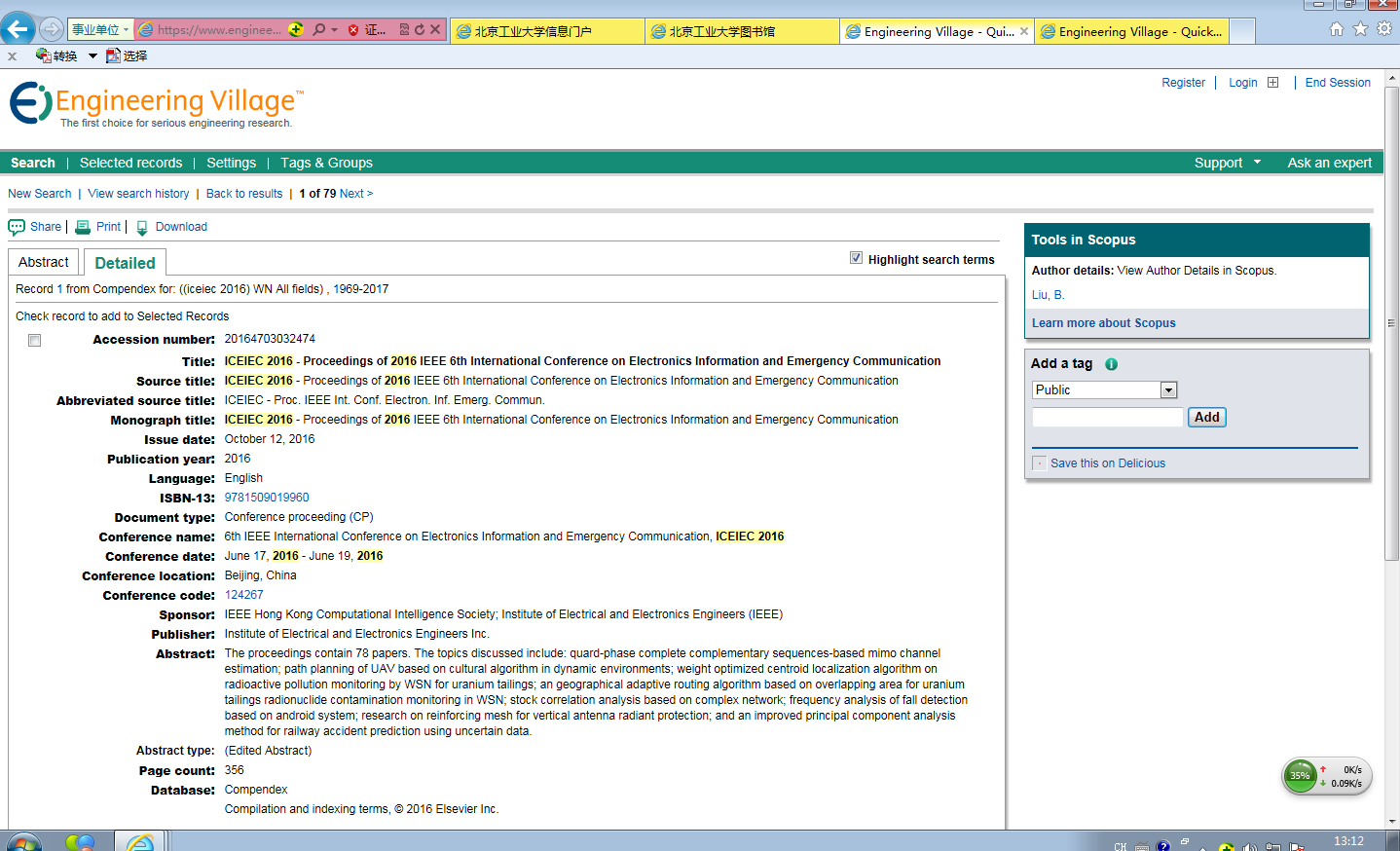Screen dimensions: 1400x851
Task: Open the Public tag visibility dropdown
Action: coord(1104,389)
